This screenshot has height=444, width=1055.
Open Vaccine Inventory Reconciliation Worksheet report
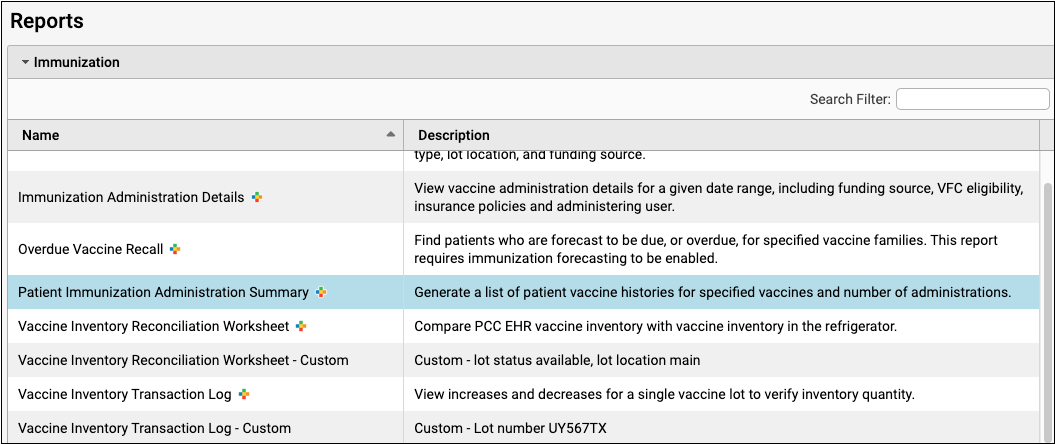pos(153,326)
